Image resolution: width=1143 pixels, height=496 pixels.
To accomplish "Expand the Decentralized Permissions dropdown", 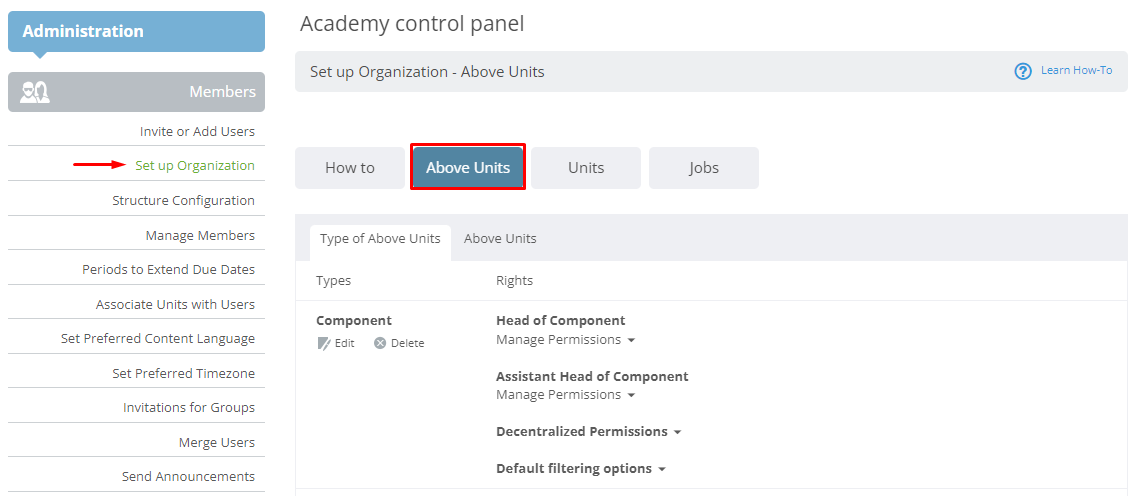I will point(588,432).
